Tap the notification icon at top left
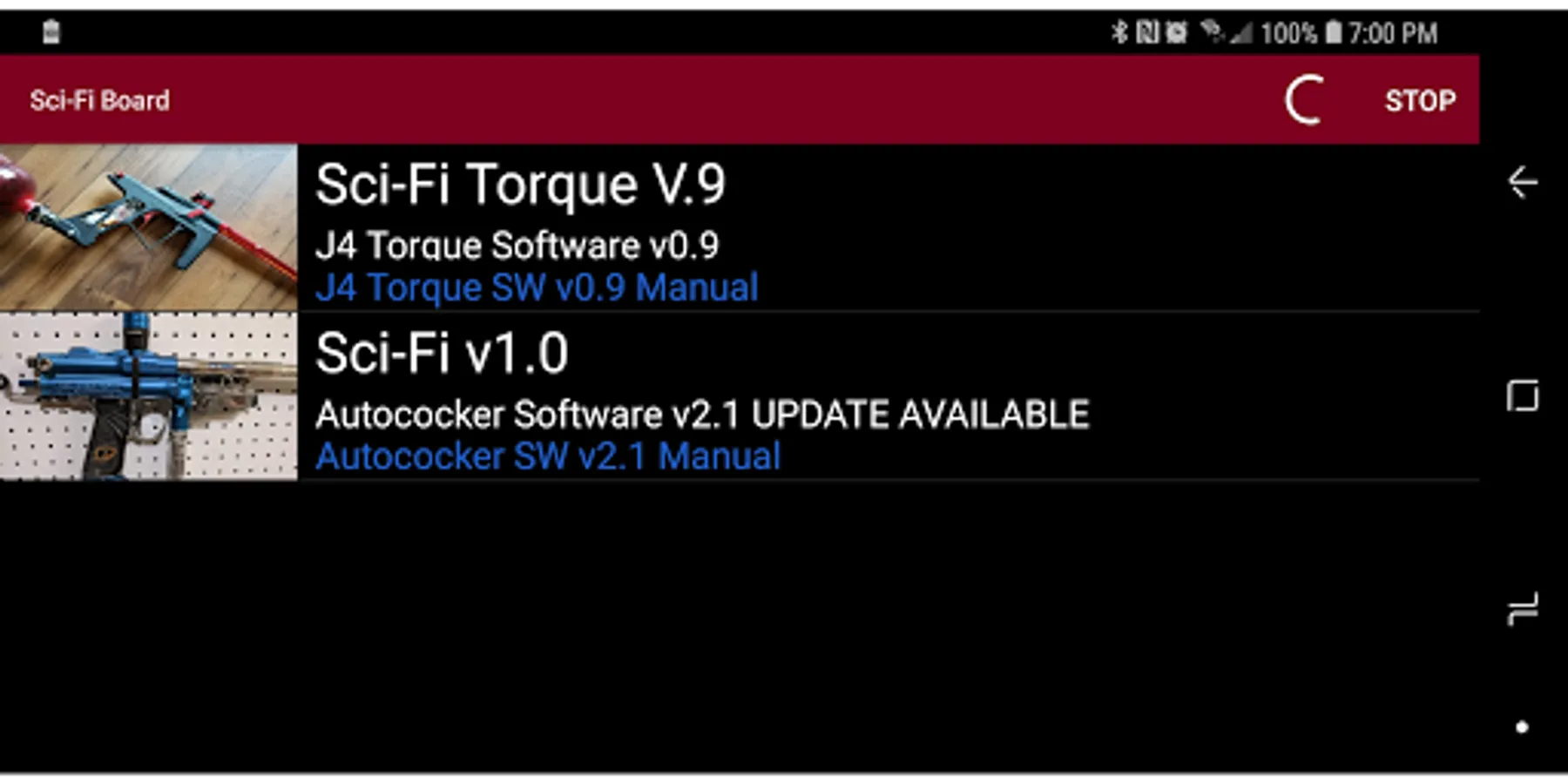 coord(51,32)
